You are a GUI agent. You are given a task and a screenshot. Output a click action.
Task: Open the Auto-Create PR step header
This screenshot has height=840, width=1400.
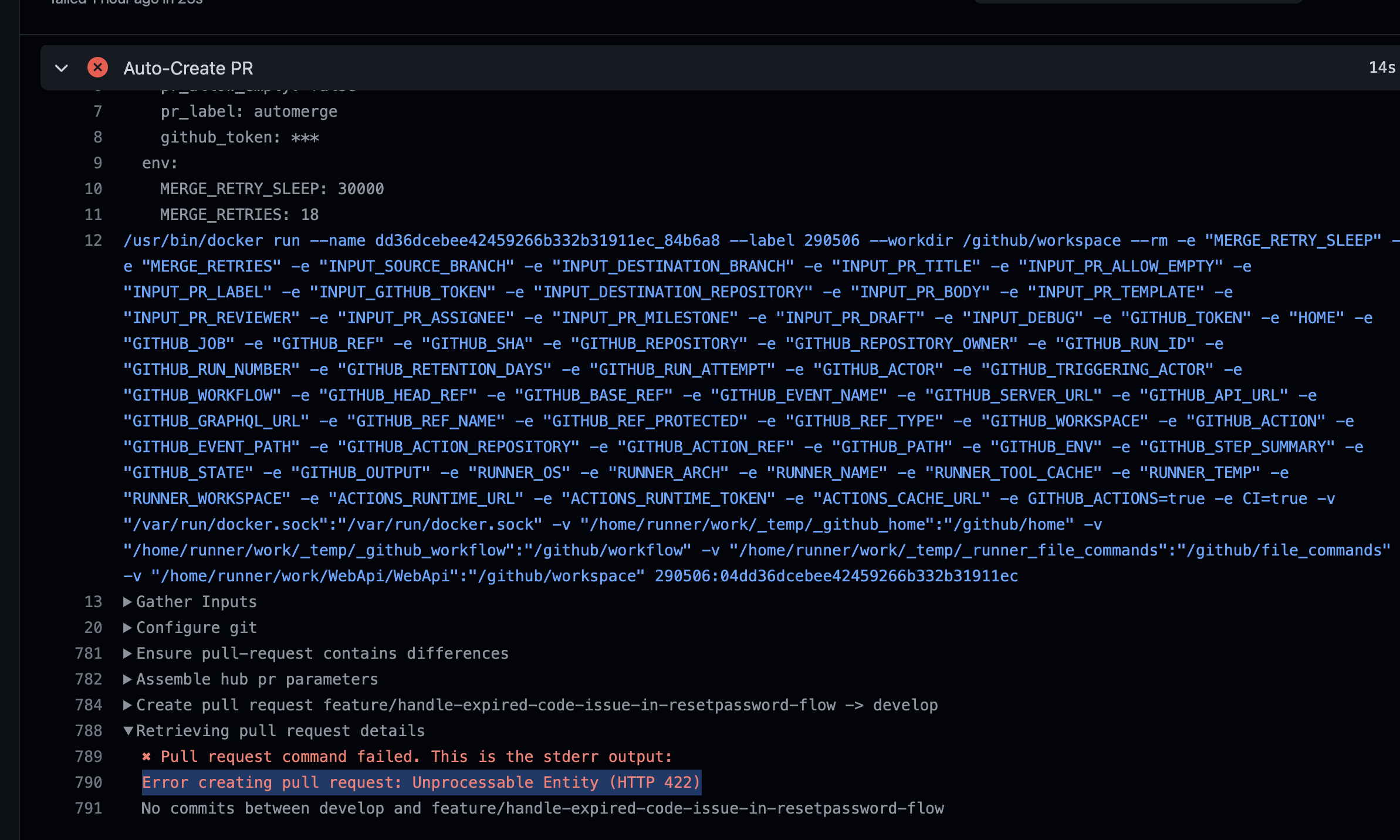point(720,67)
